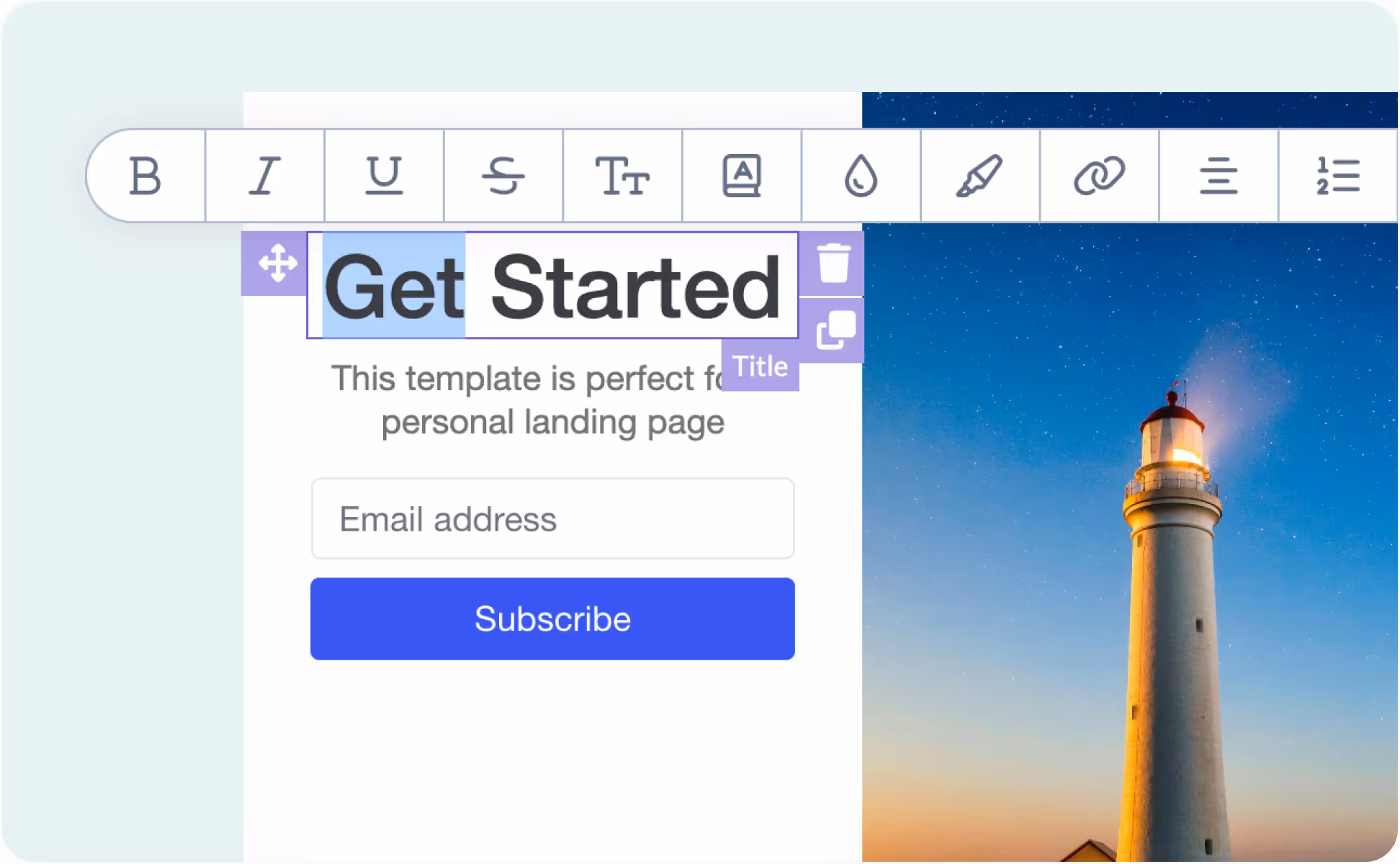Toggle the numbered list formatting
The image size is (1400, 864).
pyautogui.click(x=1338, y=176)
